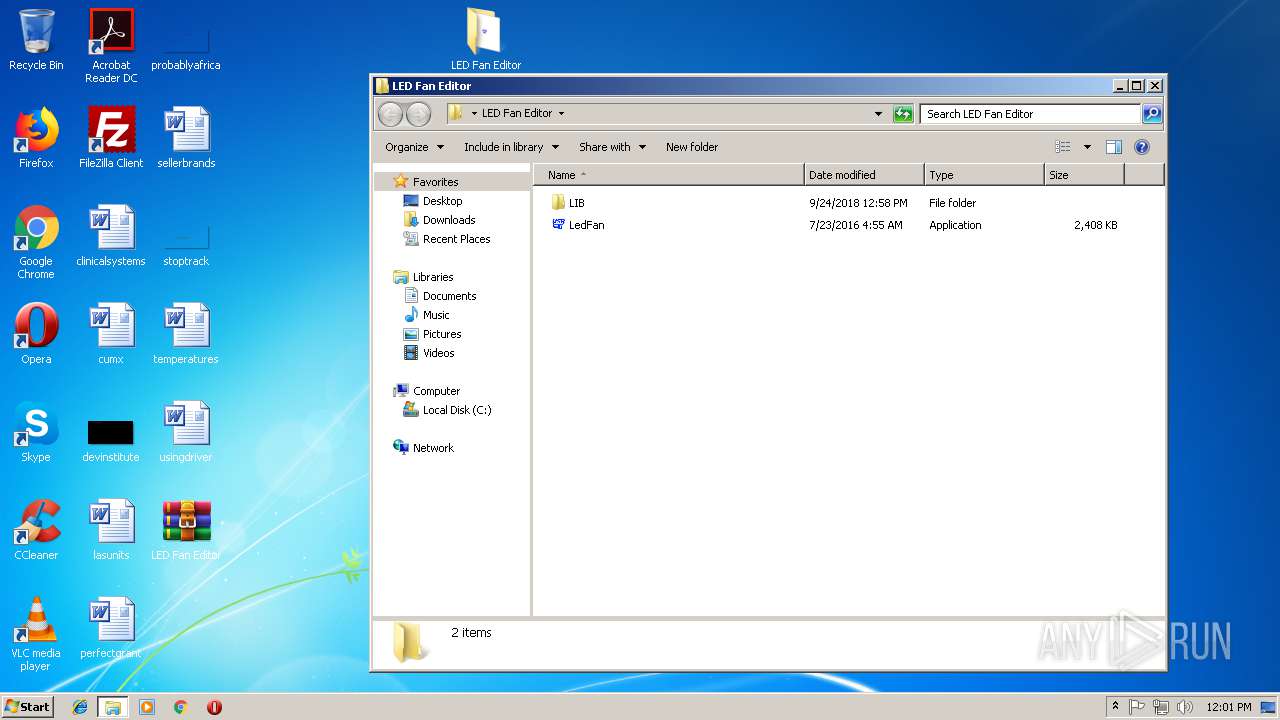Sort by the Size column header
The width and height of the screenshot is (1280, 720).
coord(1084,175)
